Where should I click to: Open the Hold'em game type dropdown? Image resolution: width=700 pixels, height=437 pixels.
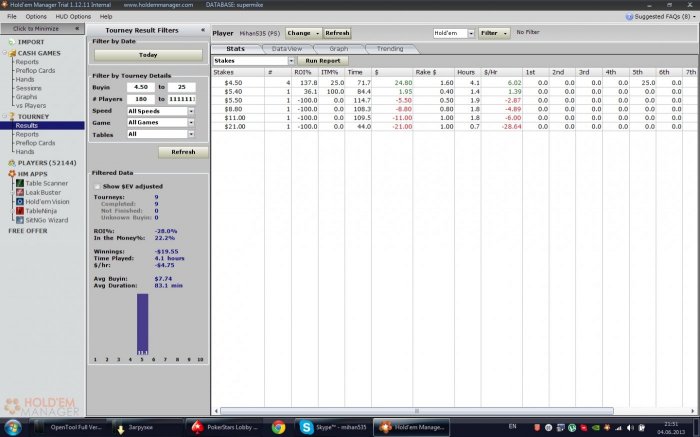coord(471,33)
